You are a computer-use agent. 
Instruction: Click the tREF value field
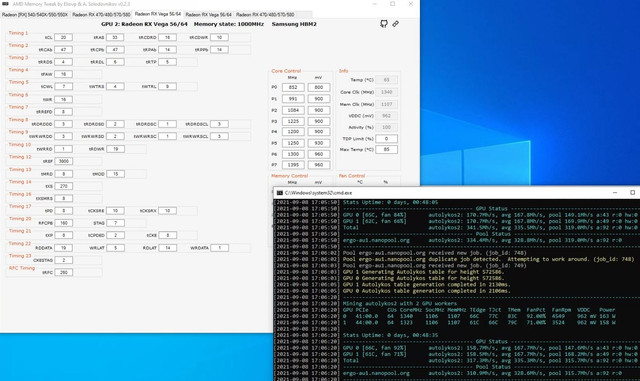click(63, 161)
